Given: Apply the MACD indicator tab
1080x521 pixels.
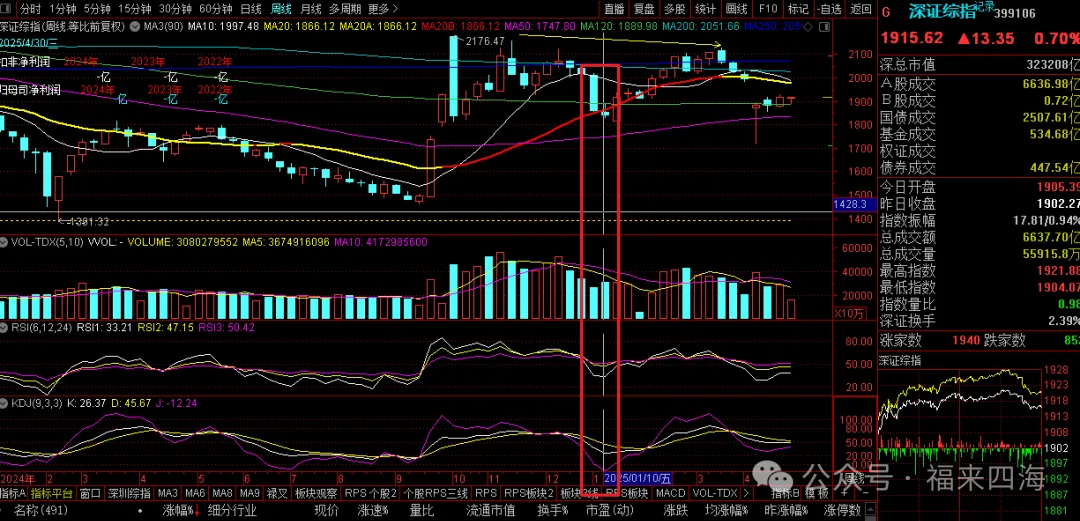Looking at the screenshot, I should (x=670, y=493).
